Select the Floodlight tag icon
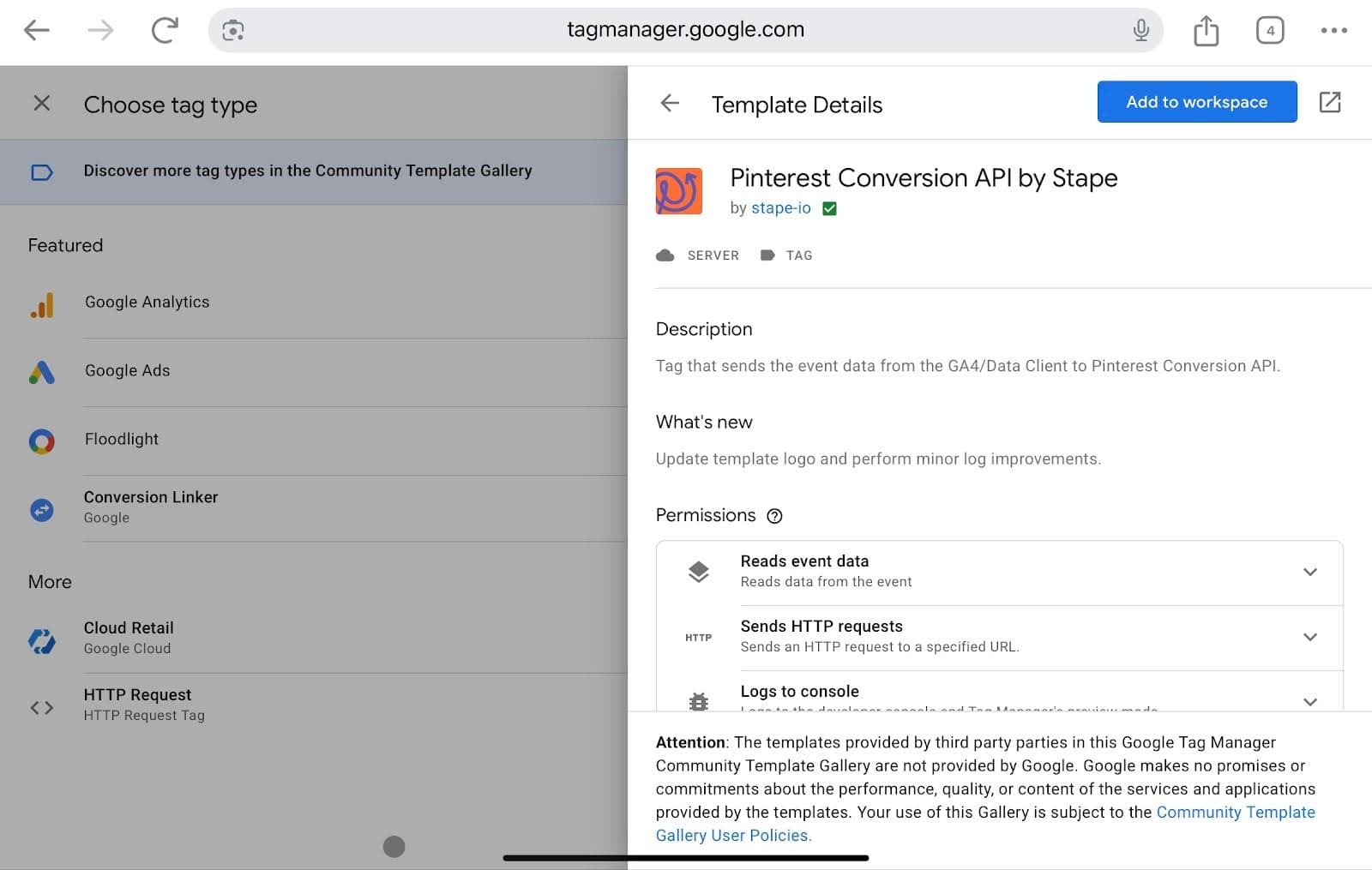The image size is (1372, 870). click(x=40, y=441)
